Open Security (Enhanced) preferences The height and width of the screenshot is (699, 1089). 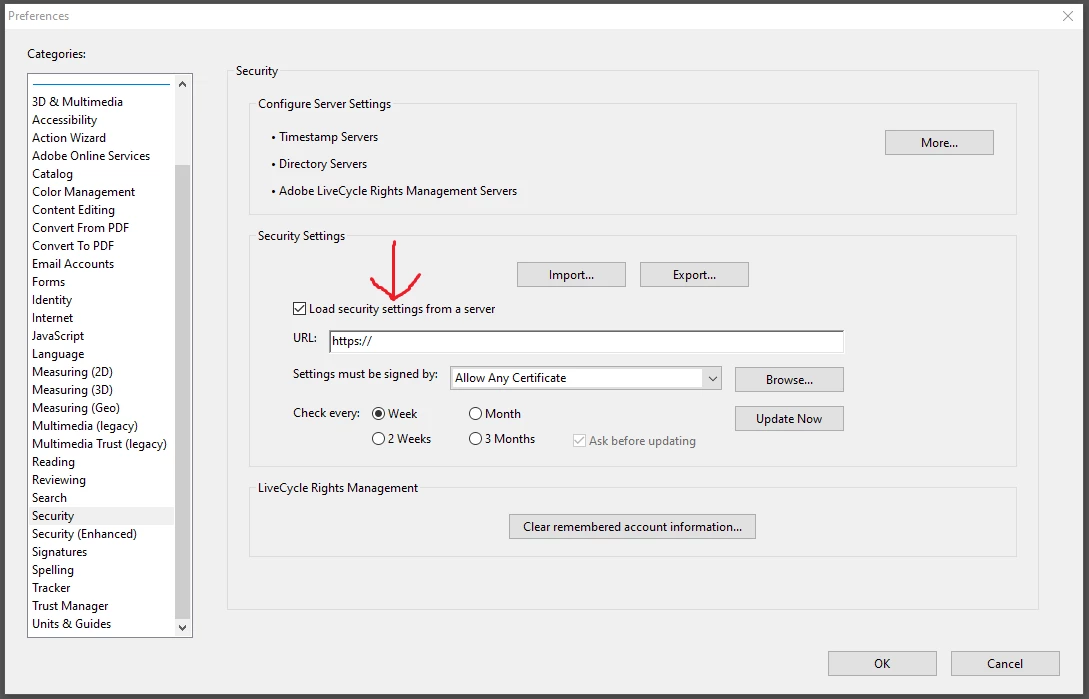click(x=84, y=534)
